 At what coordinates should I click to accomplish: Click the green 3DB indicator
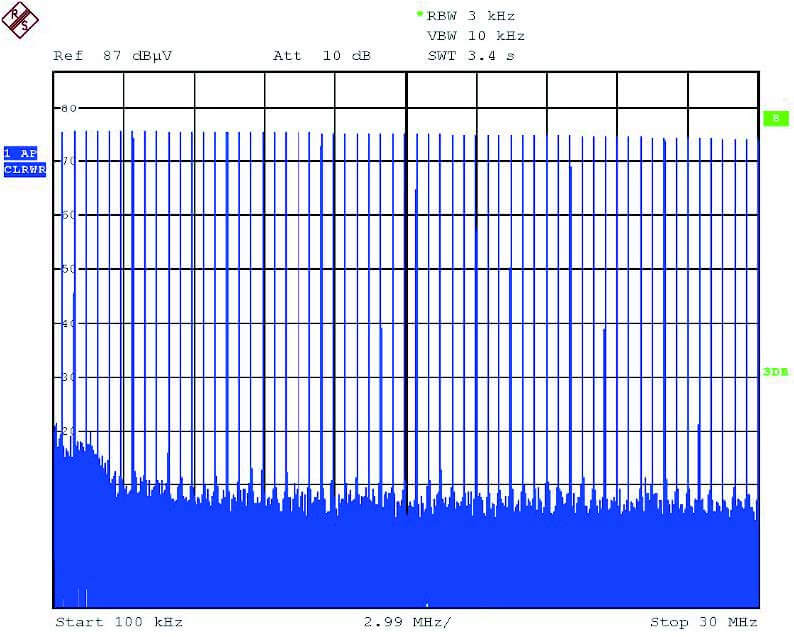click(x=775, y=371)
